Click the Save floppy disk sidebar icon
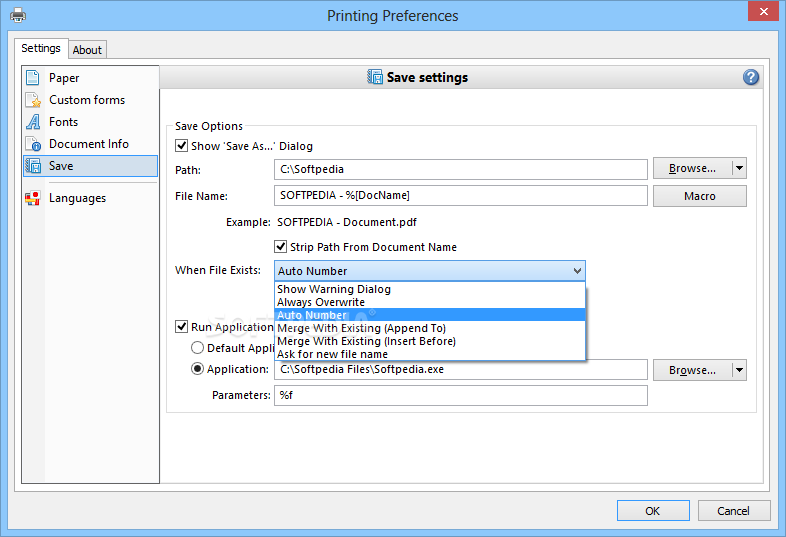This screenshot has width=786, height=537. point(33,166)
